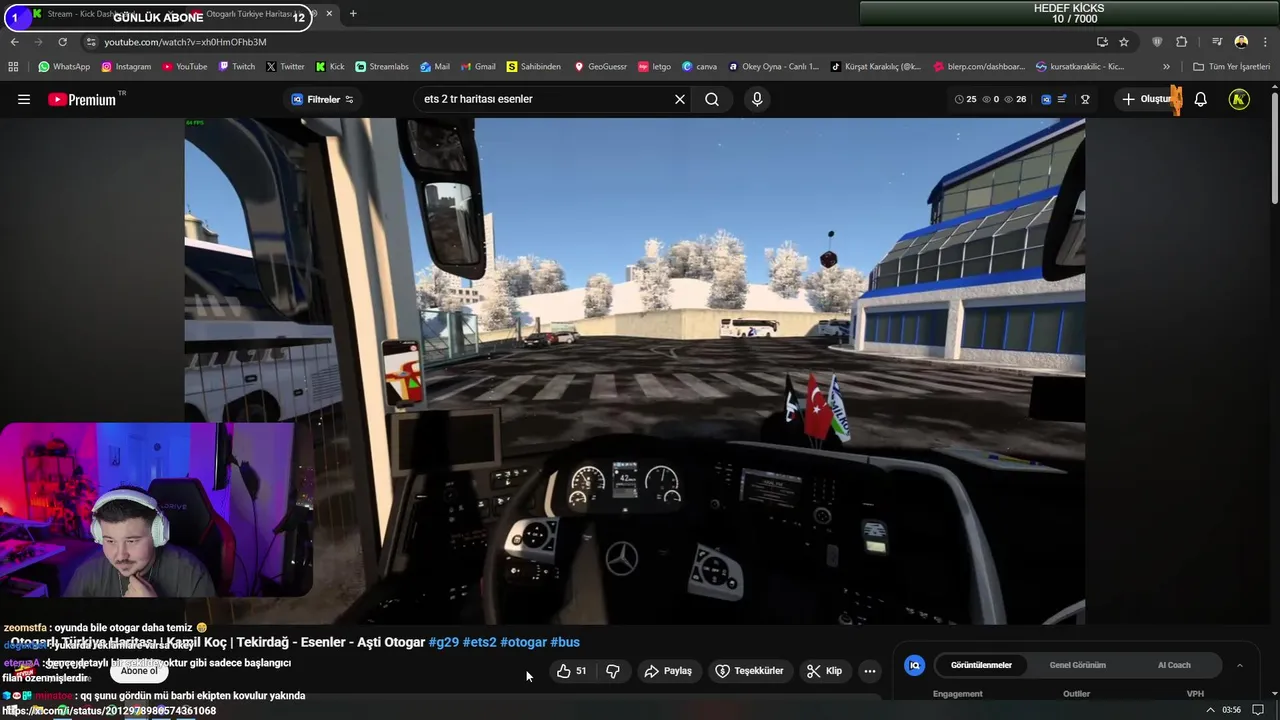Open a new browser tab with plus

pyautogui.click(x=353, y=14)
